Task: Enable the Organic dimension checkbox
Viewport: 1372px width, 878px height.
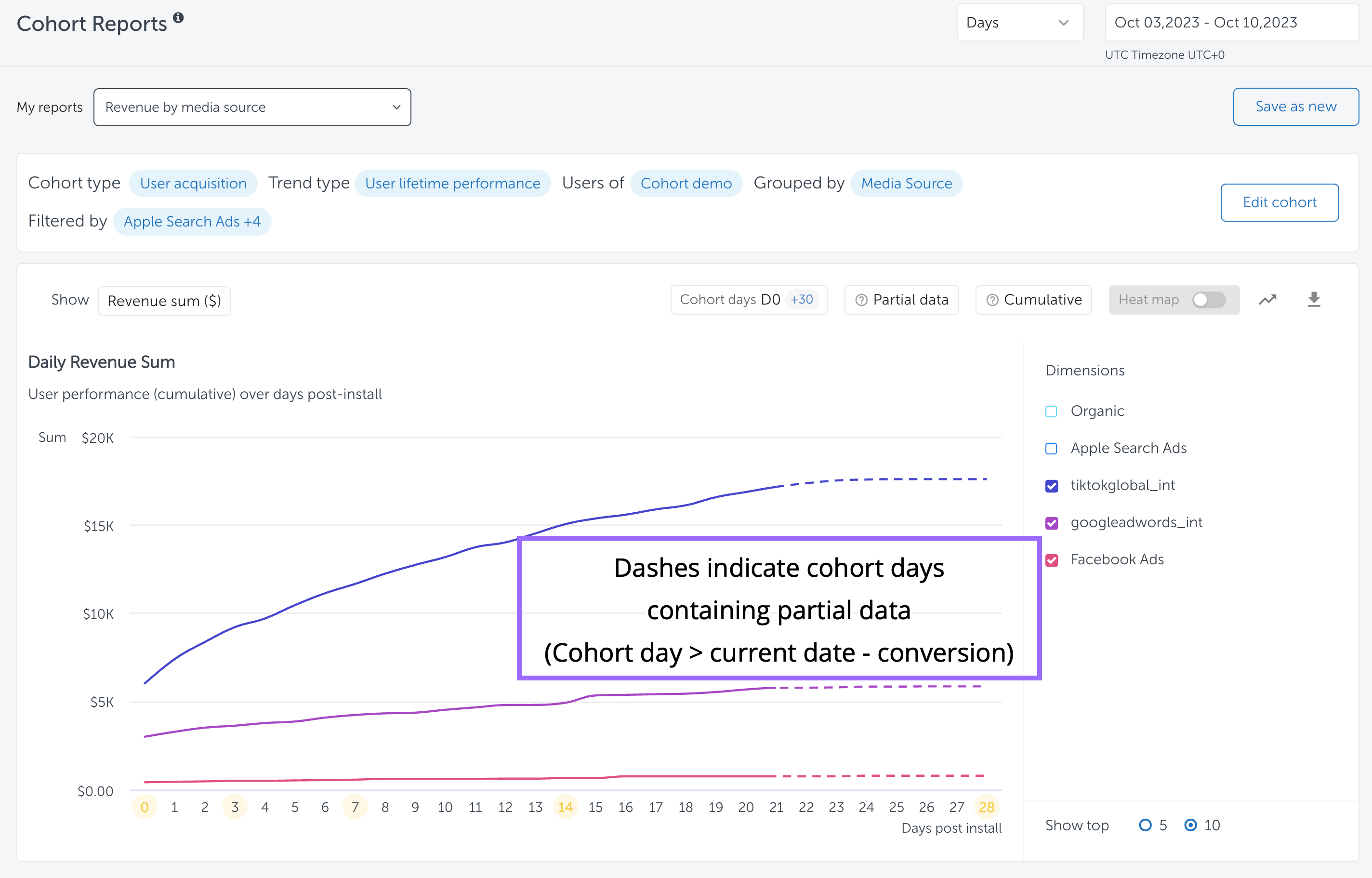Action: (x=1051, y=412)
